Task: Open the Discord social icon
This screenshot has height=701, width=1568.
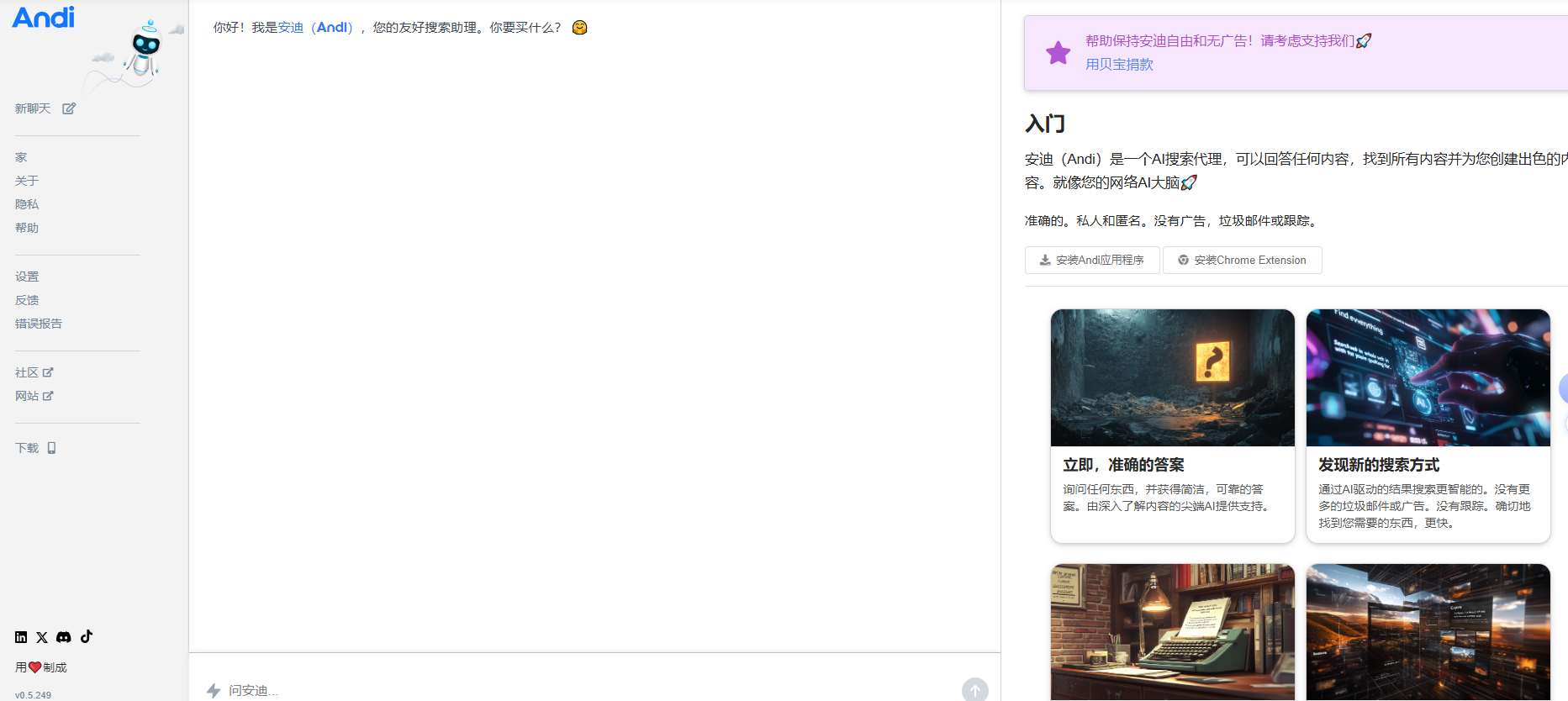Action: coord(64,637)
